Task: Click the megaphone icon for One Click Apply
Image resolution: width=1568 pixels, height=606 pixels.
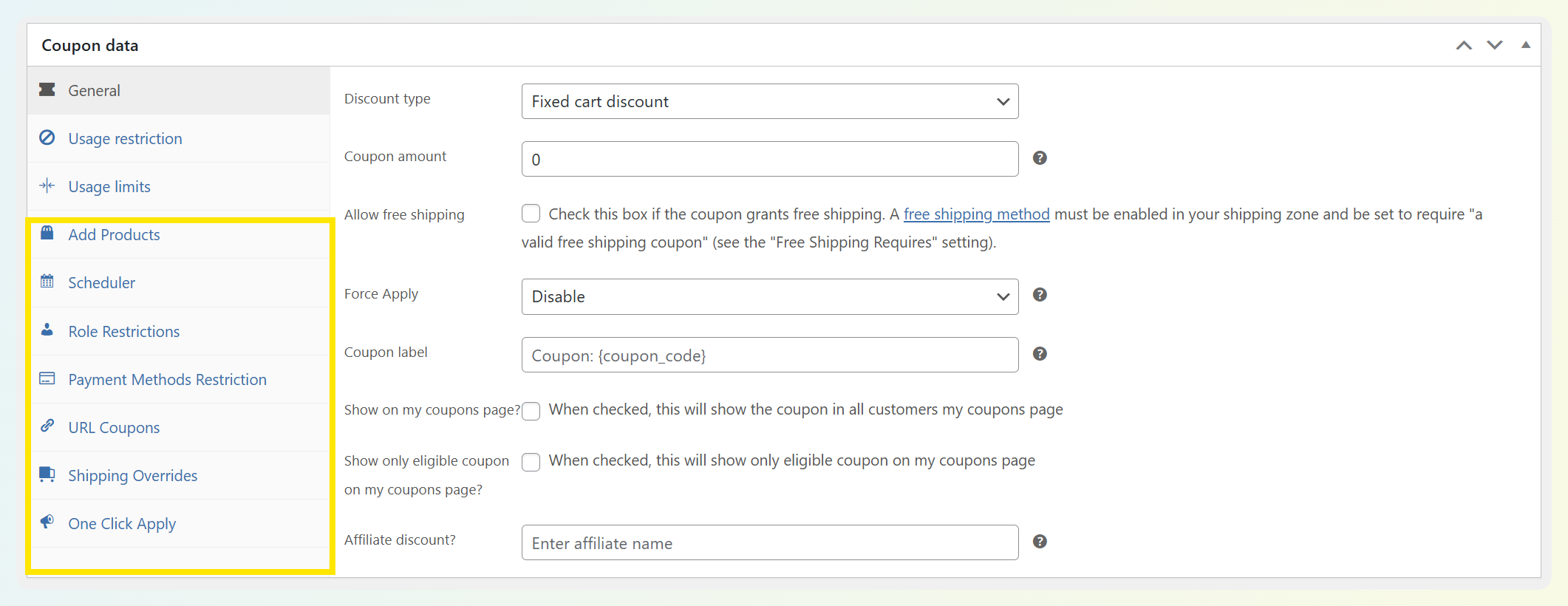Action: (47, 522)
